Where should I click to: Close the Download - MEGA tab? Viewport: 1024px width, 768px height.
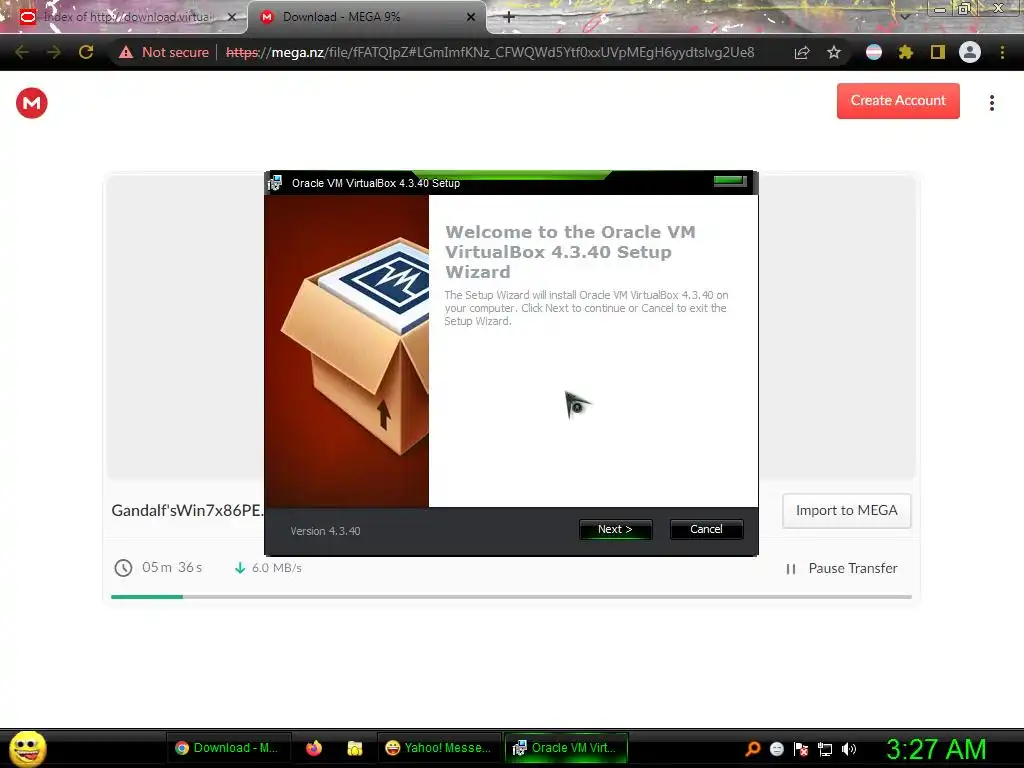point(470,17)
